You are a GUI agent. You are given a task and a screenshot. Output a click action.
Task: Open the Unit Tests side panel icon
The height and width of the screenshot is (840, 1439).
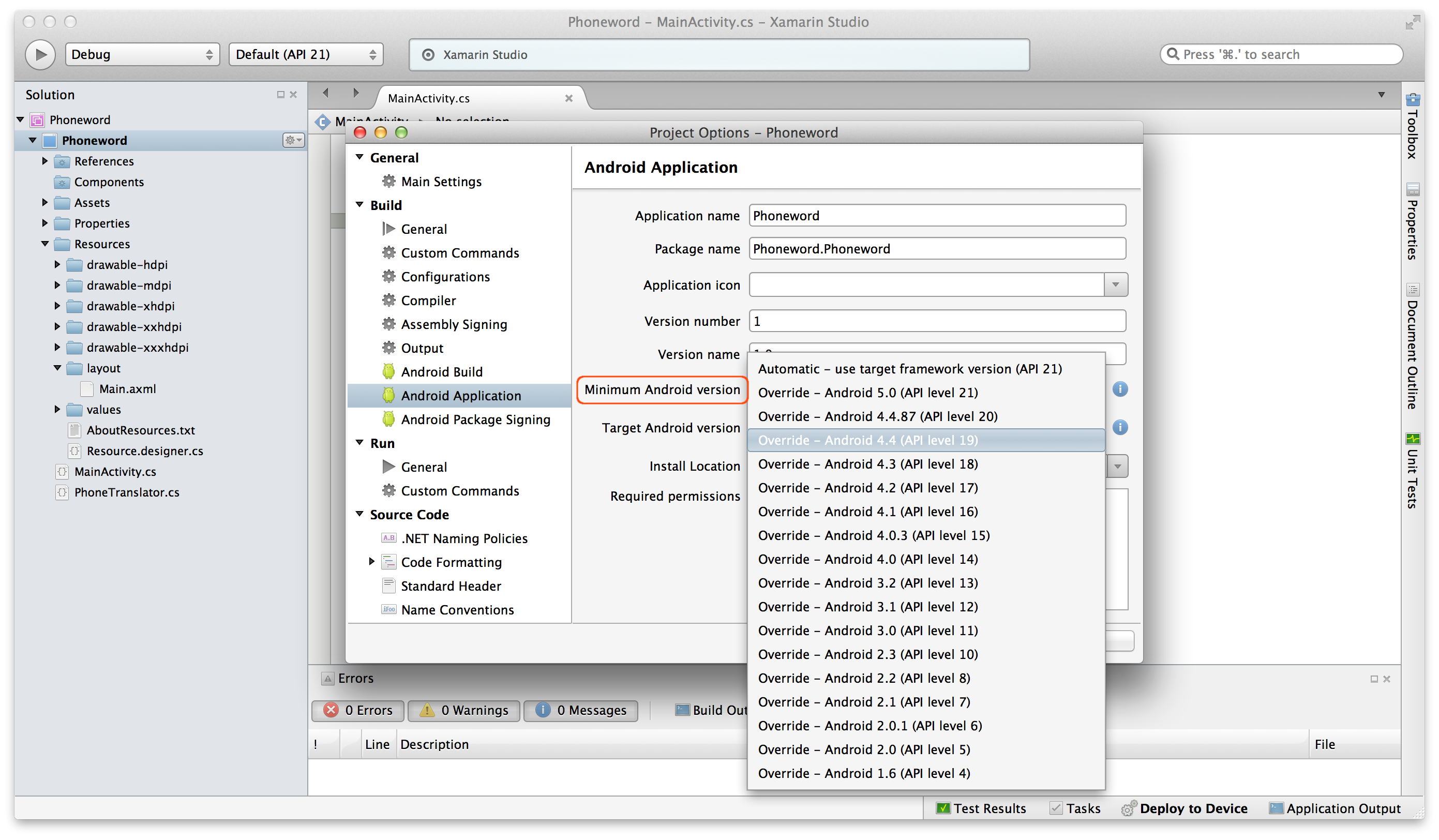pyautogui.click(x=1412, y=439)
